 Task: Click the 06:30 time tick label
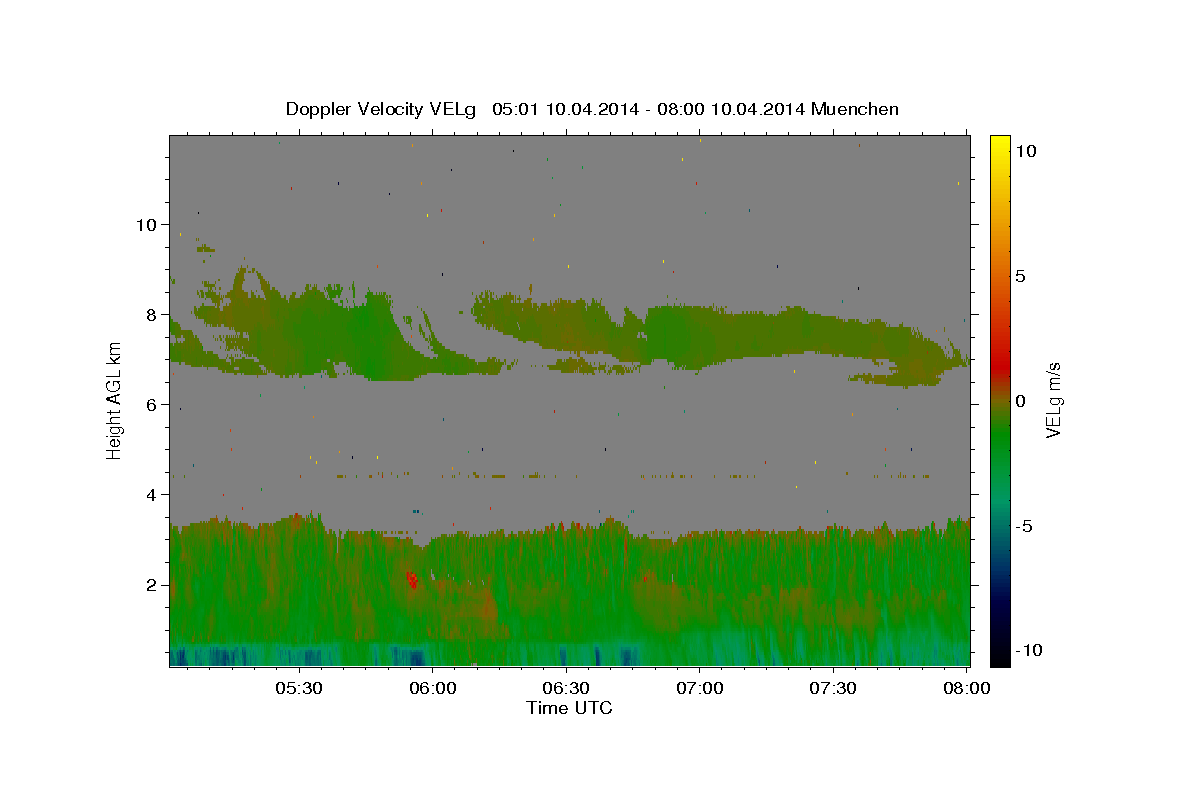point(566,688)
